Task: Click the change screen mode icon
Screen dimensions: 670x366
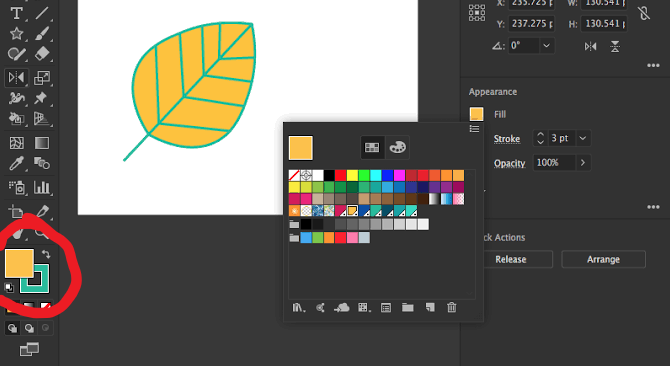Action: 29,349
